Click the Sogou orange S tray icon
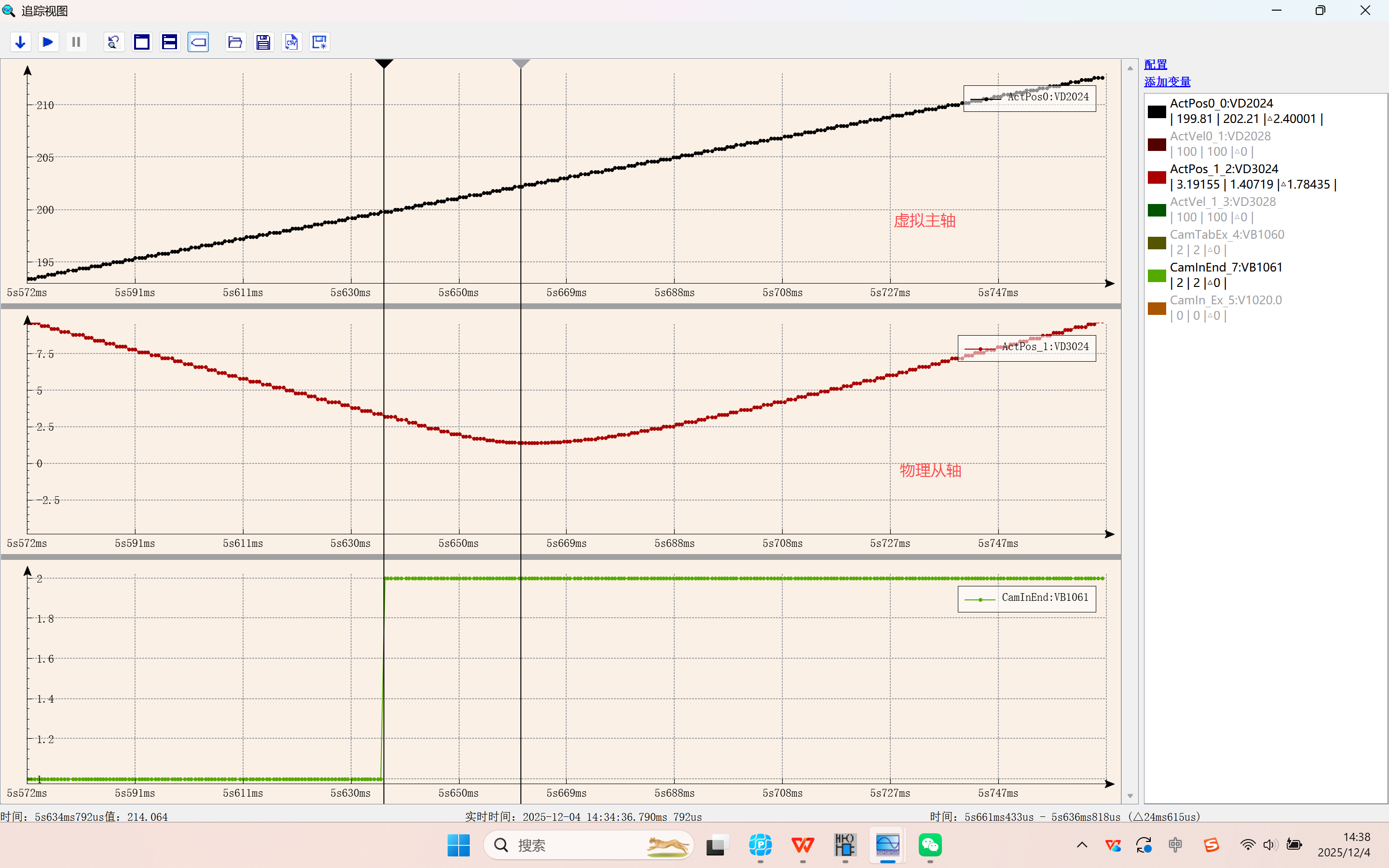The image size is (1389, 868). pos(1211,845)
